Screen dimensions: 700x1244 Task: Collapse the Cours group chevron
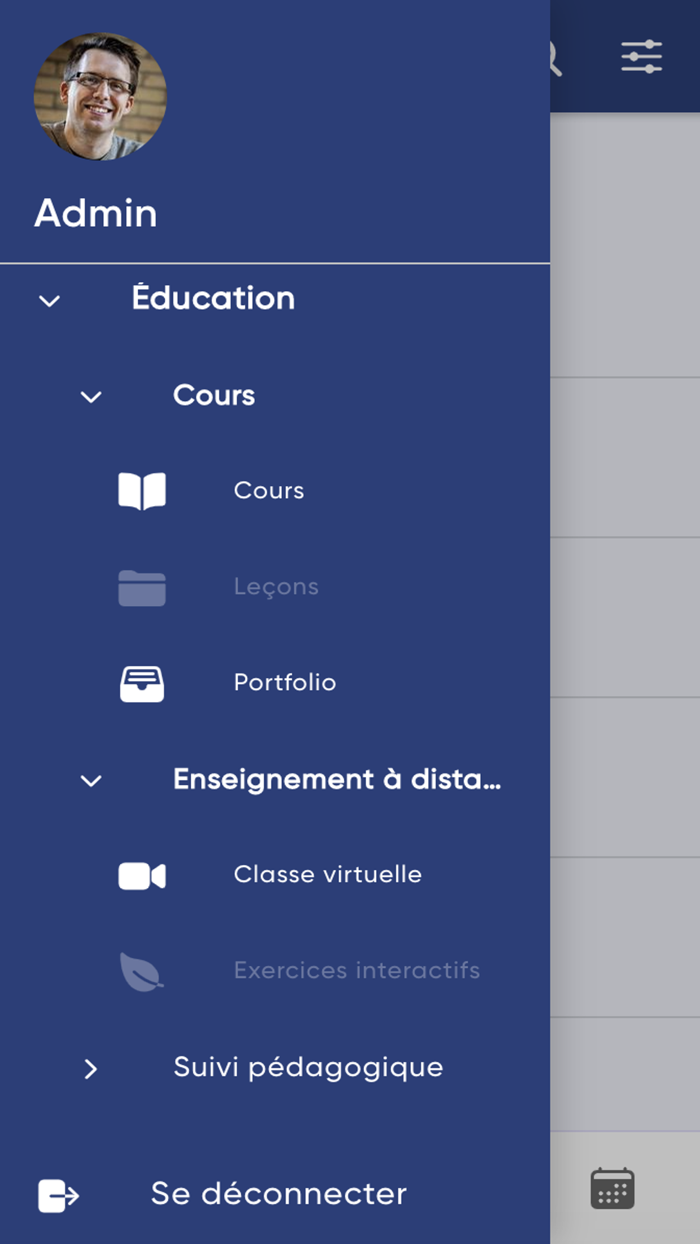pyautogui.click(x=91, y=397)
